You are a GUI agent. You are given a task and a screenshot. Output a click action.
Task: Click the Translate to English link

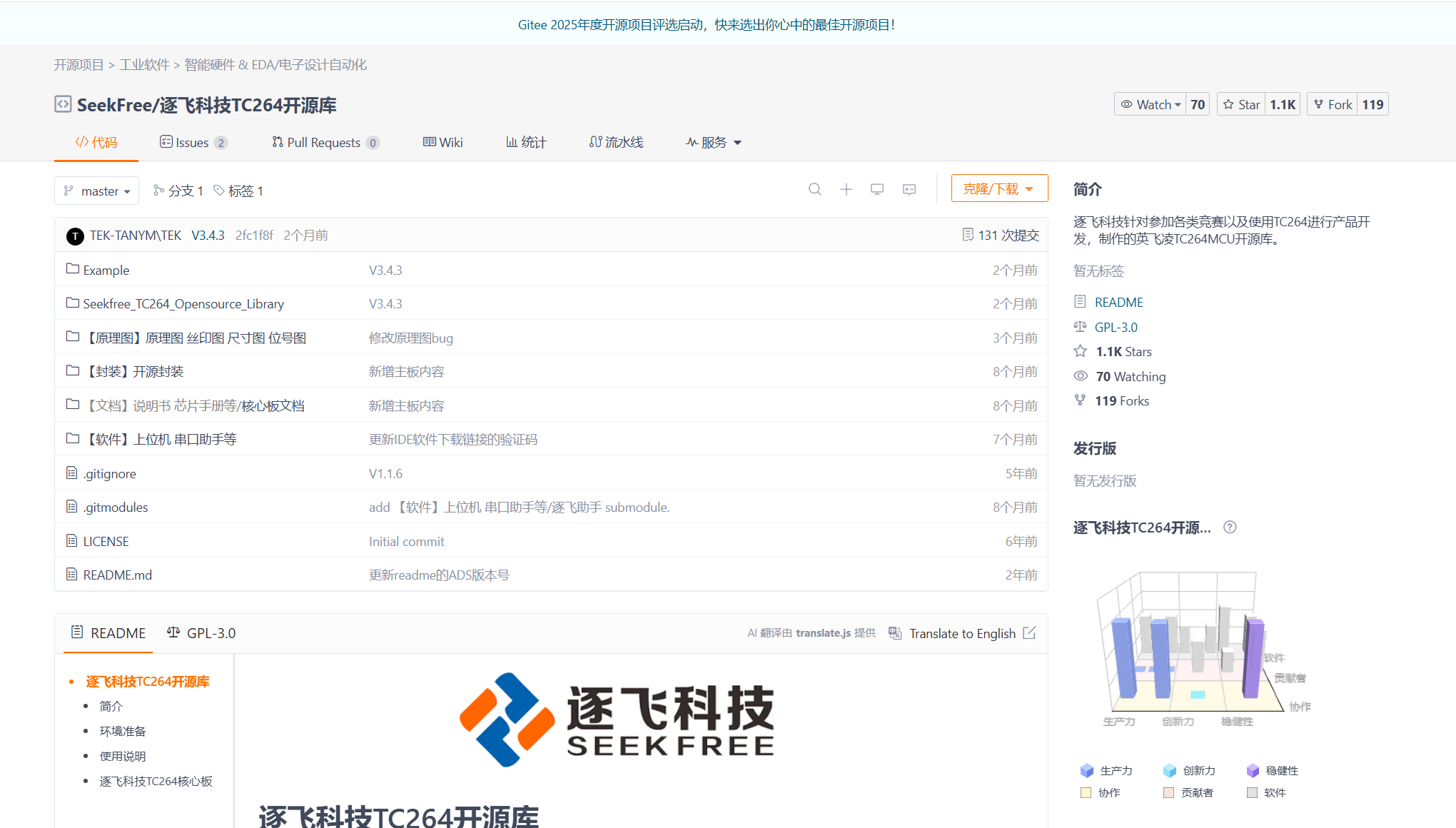961,633
